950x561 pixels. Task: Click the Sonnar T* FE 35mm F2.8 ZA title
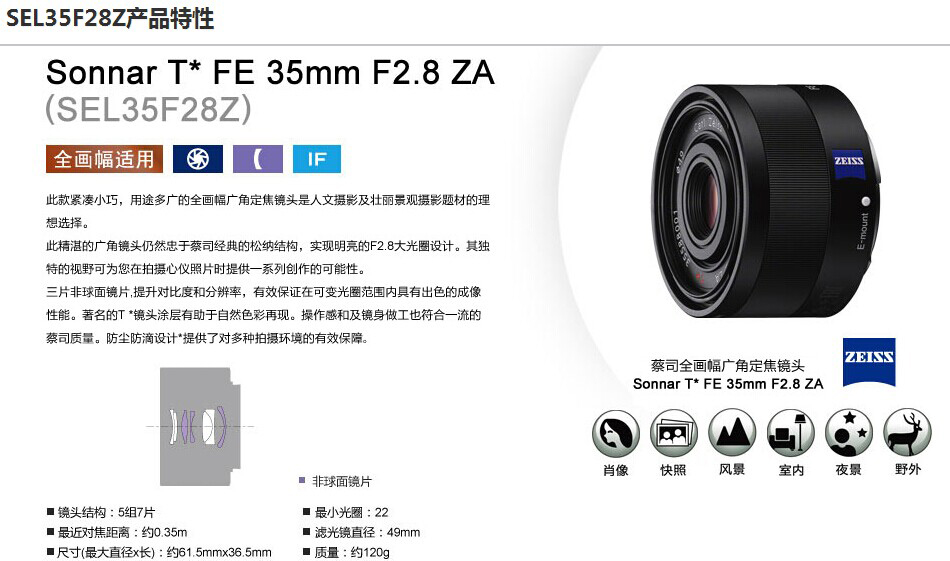click(271, 73)
